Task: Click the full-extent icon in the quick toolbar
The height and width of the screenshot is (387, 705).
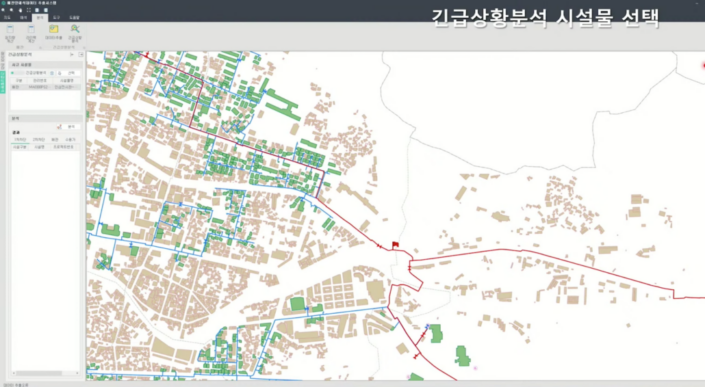Action: click(29, 10)
